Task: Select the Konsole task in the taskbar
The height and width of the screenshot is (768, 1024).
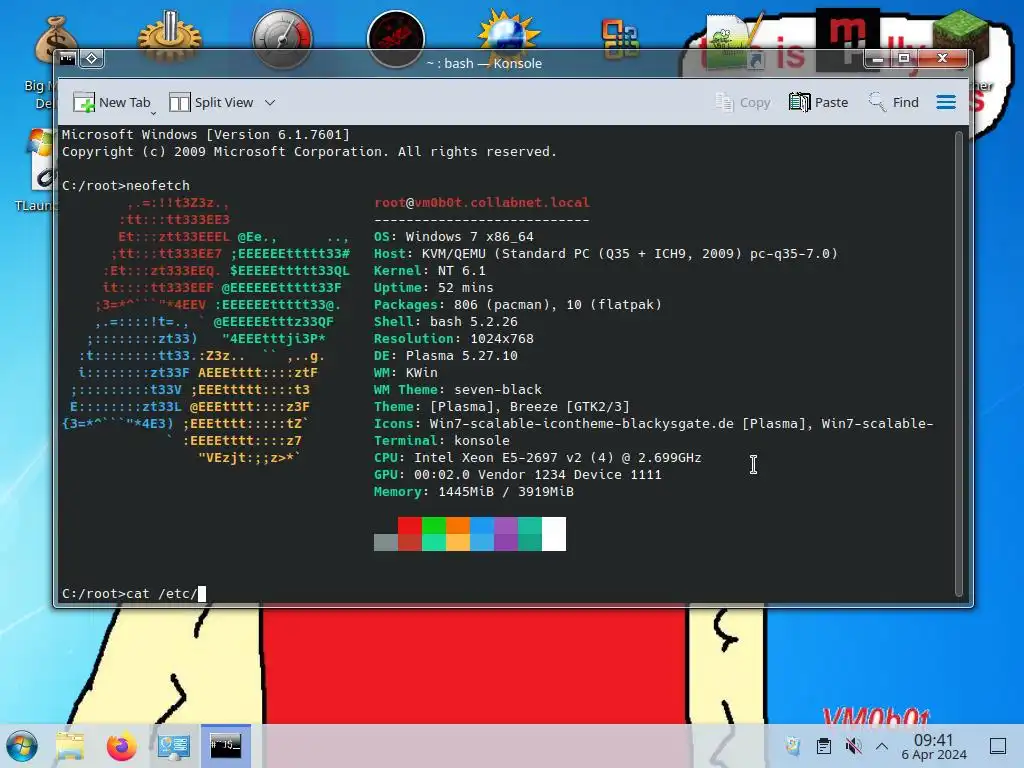Action: 225,746
